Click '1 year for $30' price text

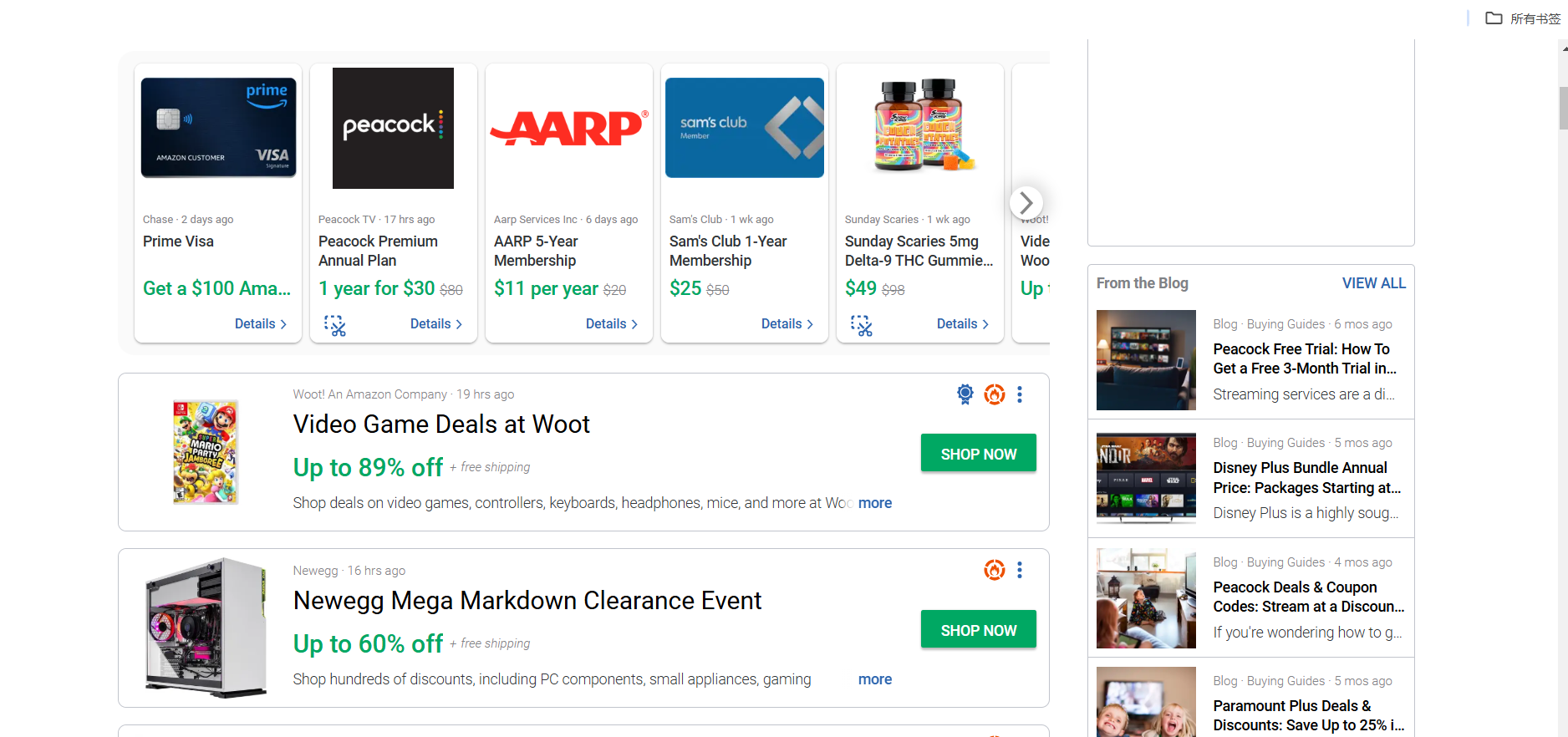pos(376,288)
